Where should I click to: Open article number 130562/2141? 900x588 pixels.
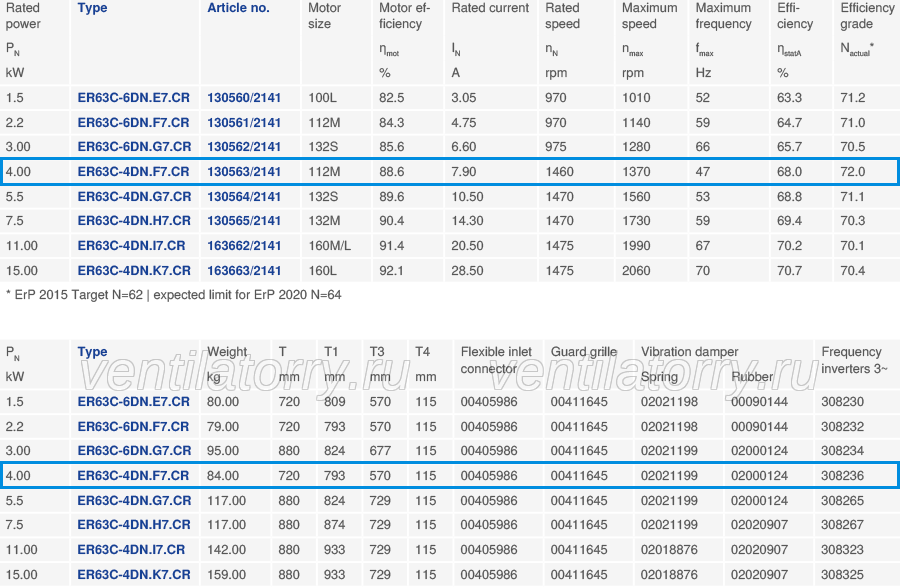[x=244, y=146]
